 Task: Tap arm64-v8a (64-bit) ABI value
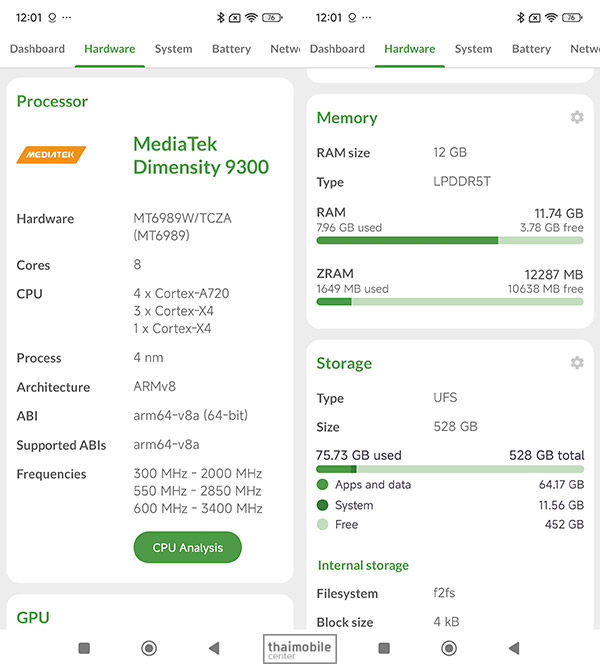click(191, 415)
